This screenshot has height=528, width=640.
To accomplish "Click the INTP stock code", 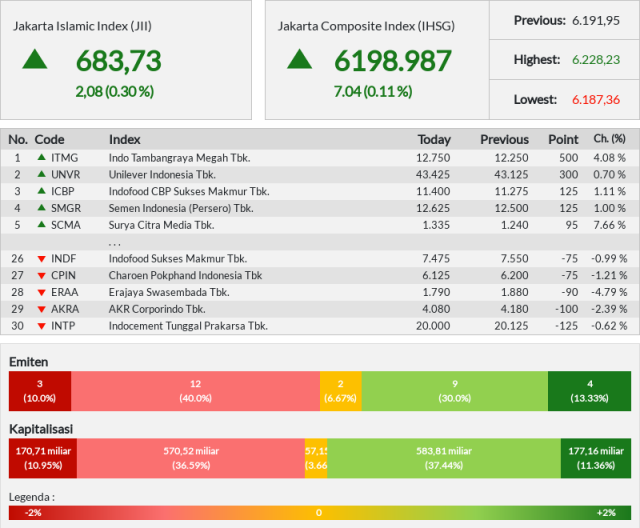I will pyautogui.click(x=63, y=326).
